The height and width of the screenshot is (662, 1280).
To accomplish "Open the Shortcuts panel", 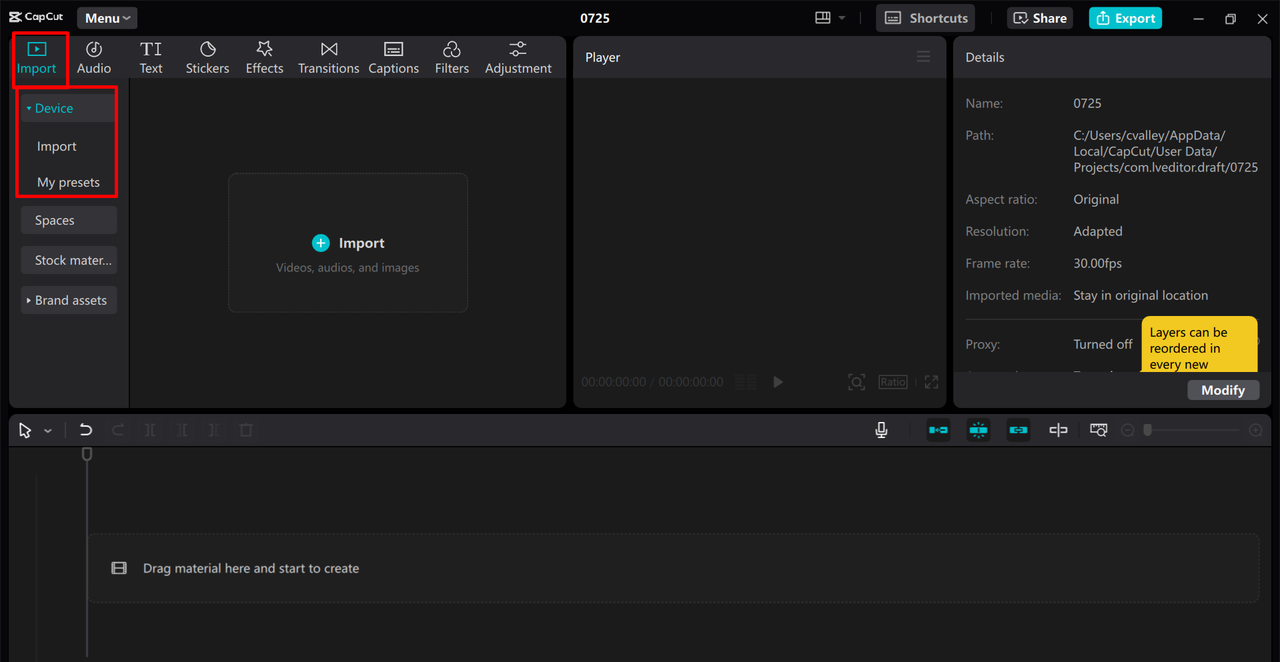I will [x=926, y=18].
